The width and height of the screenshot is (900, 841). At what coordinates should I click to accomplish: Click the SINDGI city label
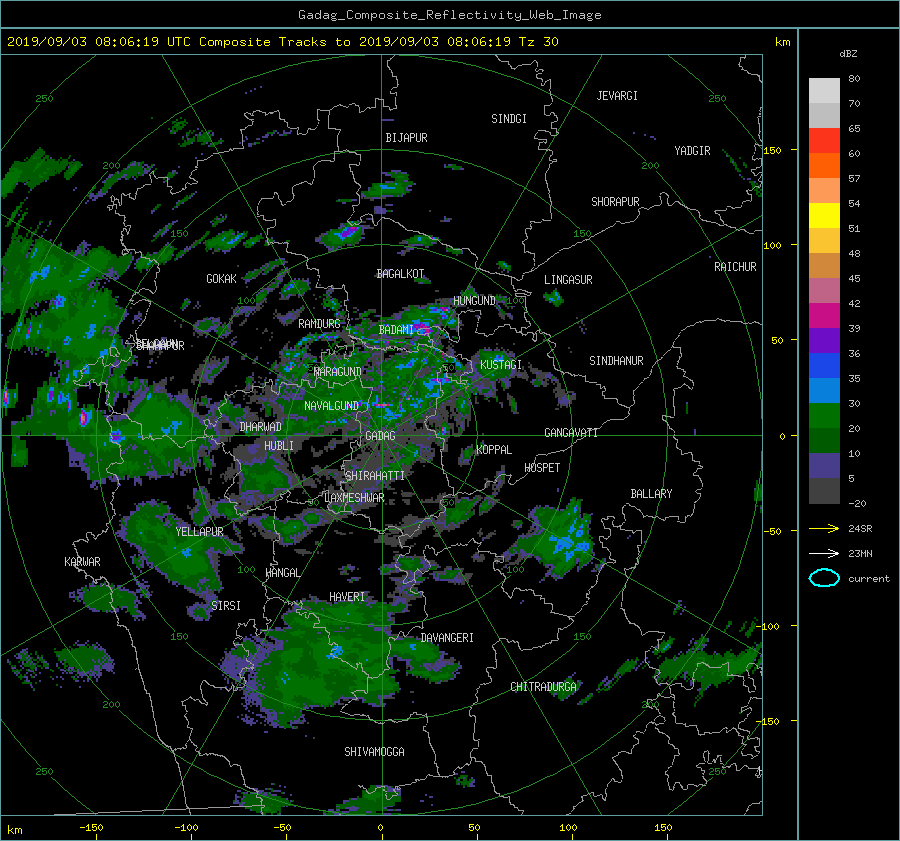[509, 119]
